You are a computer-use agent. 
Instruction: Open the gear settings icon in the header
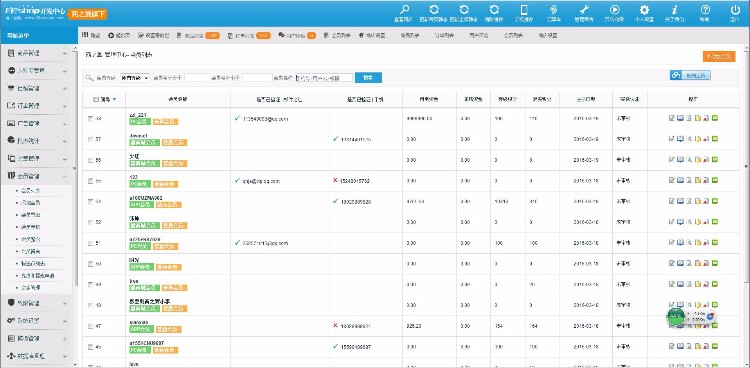tap(644, 10)
